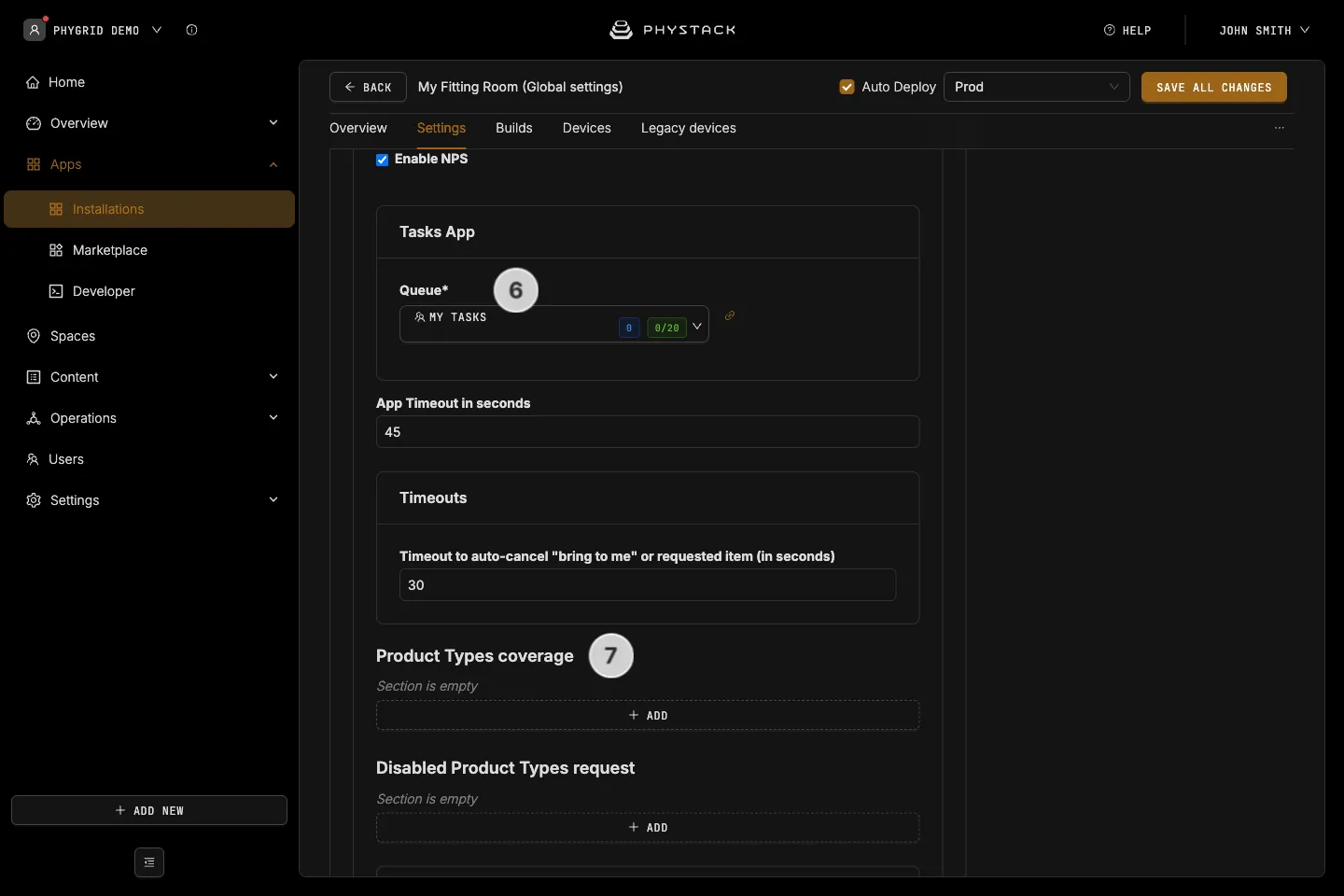This screenshot has width=1344, height=896.
Task: Click the Users icon in sidebar
Action: tap(33, 459)
